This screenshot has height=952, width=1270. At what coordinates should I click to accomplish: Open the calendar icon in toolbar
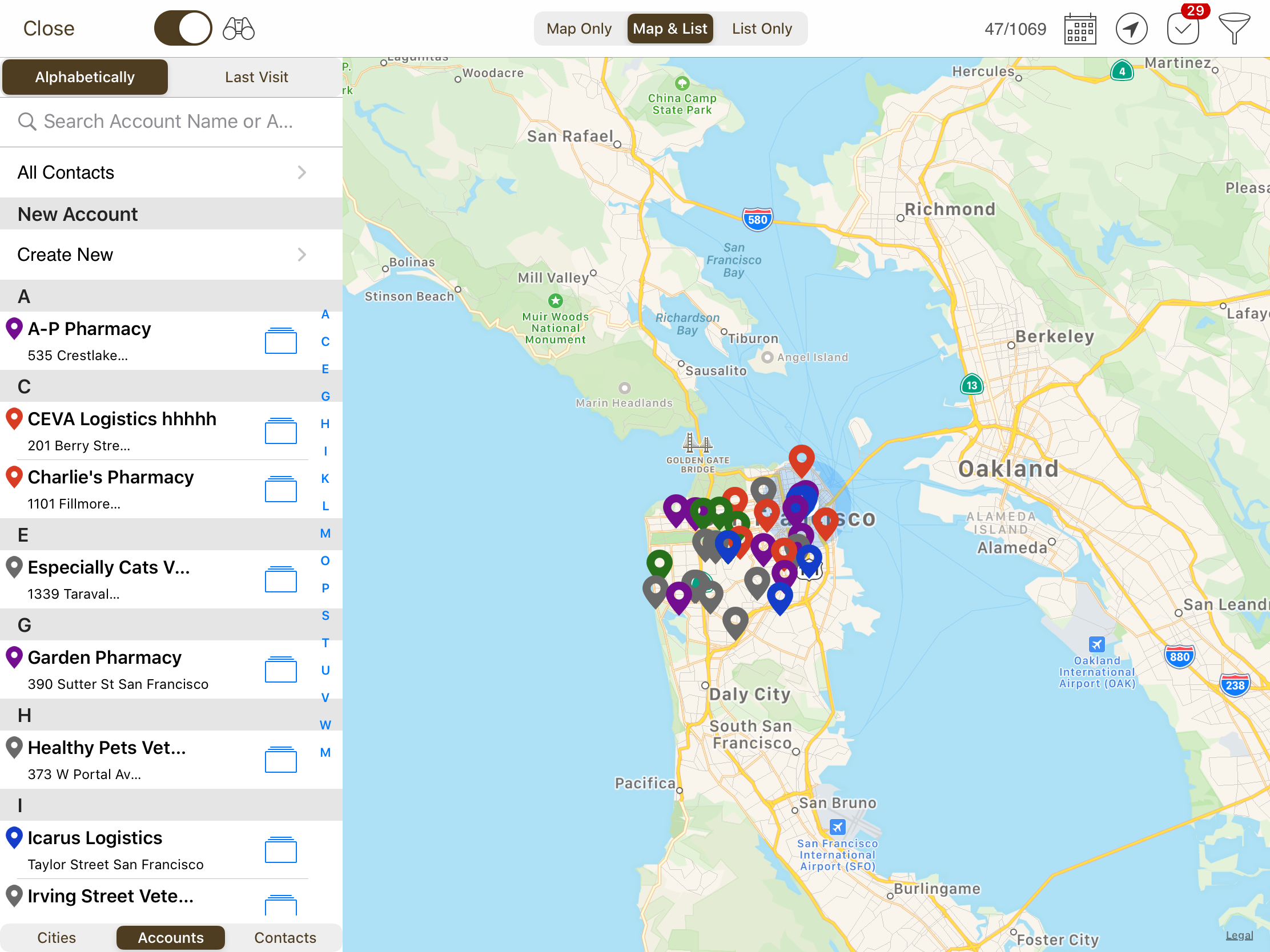tap(1079, 29)
